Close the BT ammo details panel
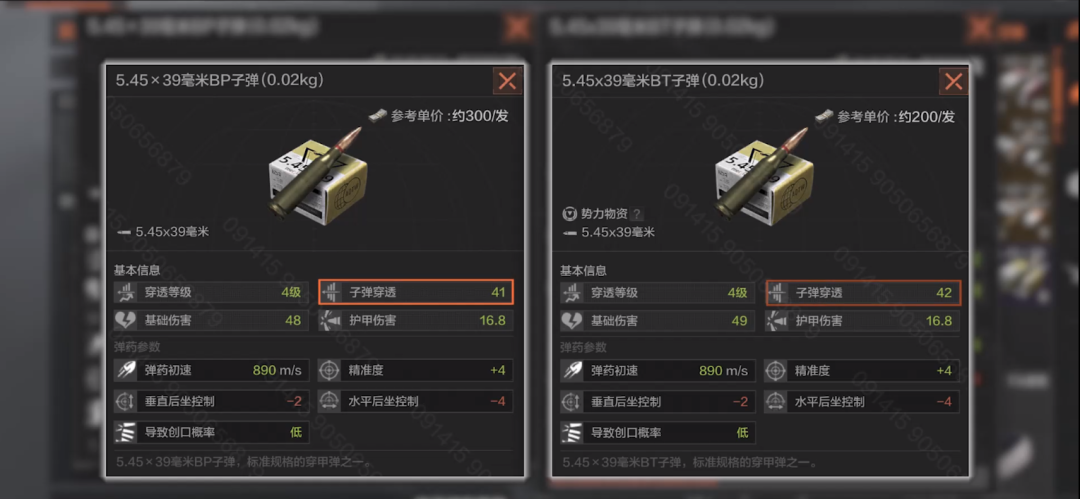The image size is (1080, 499). click(x=954, y=81)
